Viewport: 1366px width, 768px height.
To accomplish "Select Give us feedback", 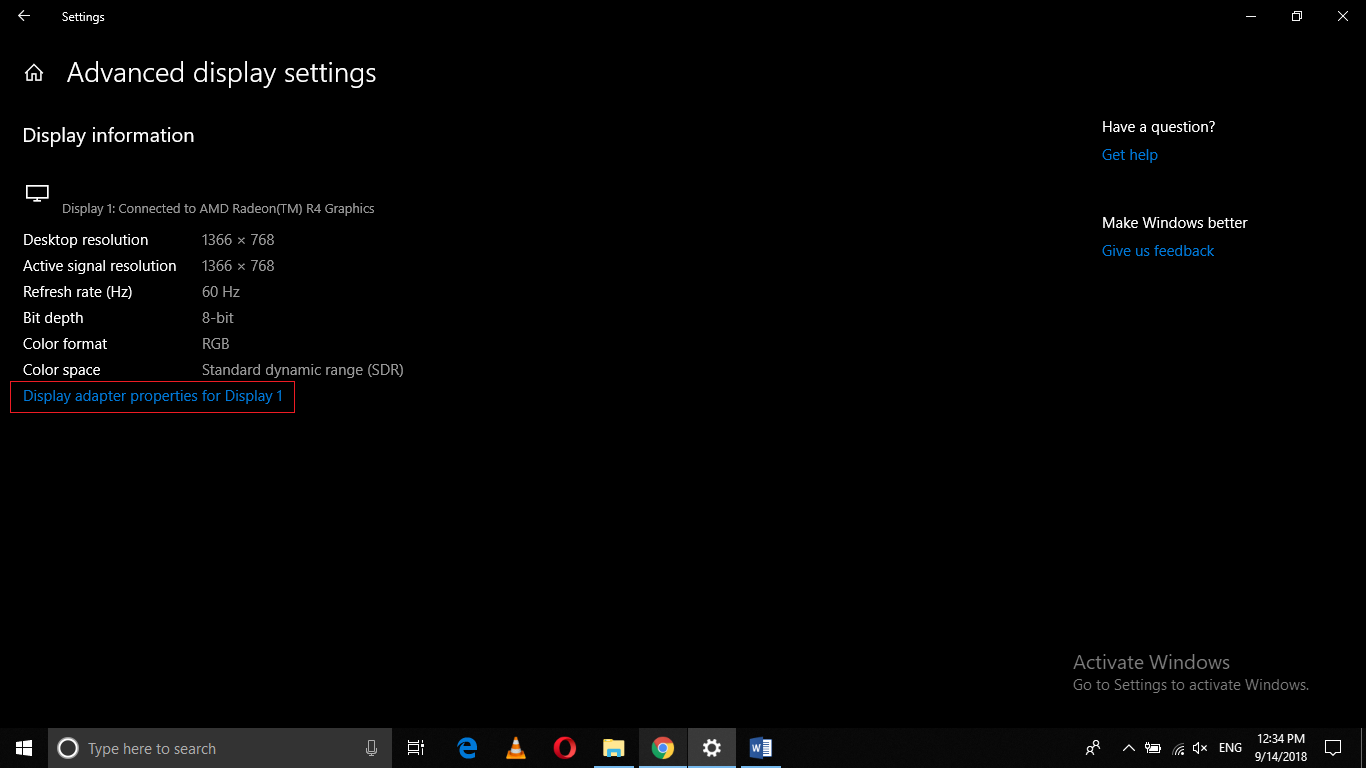I will pyautogui.click(x=1157, y=250).
